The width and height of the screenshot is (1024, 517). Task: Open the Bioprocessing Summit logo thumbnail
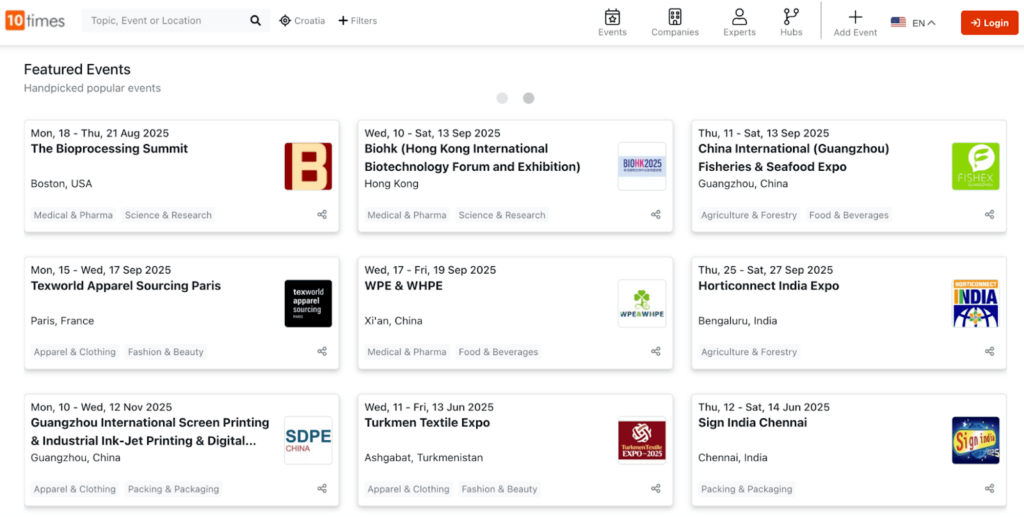click(308, 166)
